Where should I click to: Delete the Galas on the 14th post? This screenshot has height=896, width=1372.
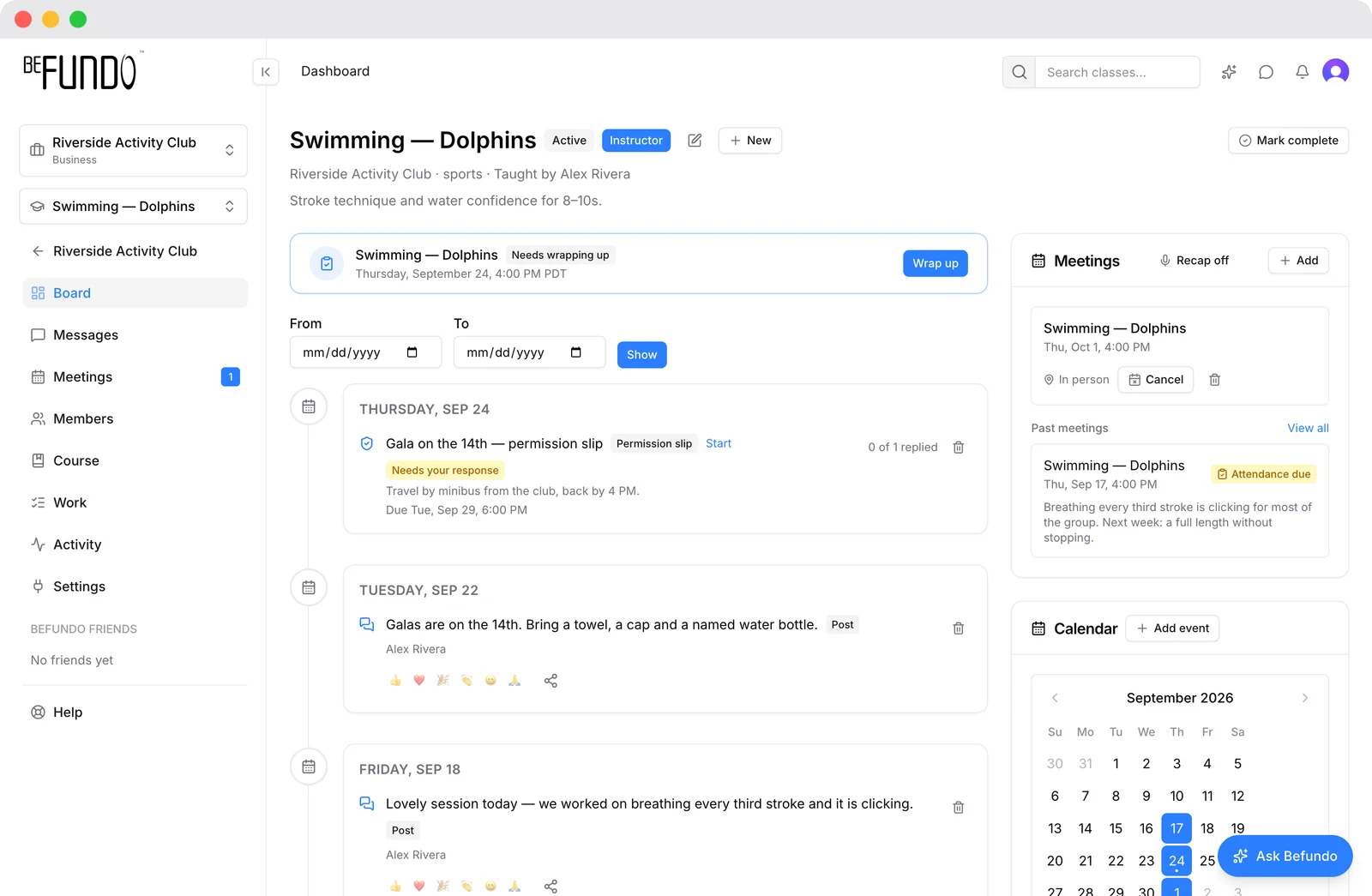click(x=959, y=628)
